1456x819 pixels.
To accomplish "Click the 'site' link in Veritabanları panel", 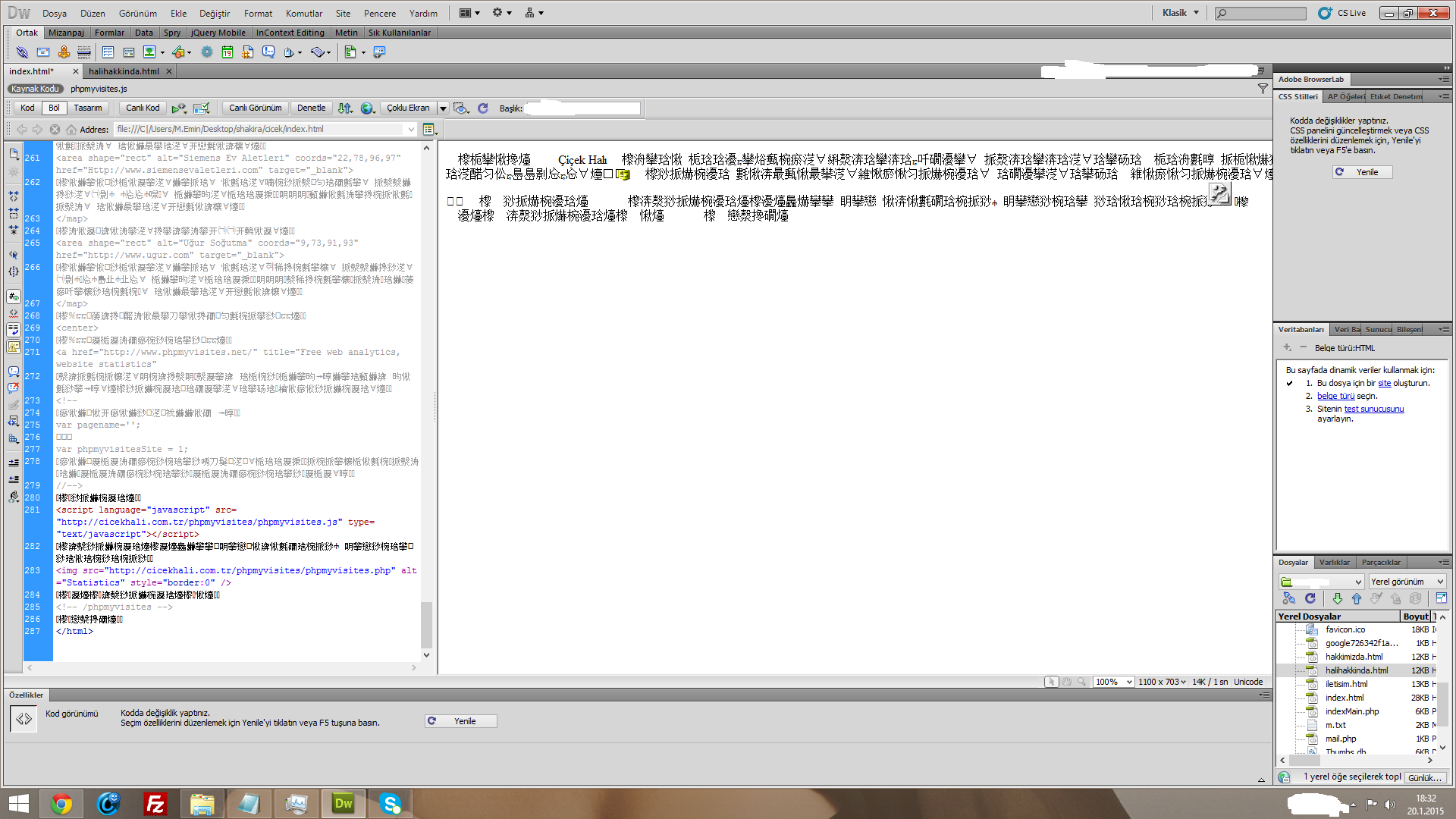I will (1385, 384).
